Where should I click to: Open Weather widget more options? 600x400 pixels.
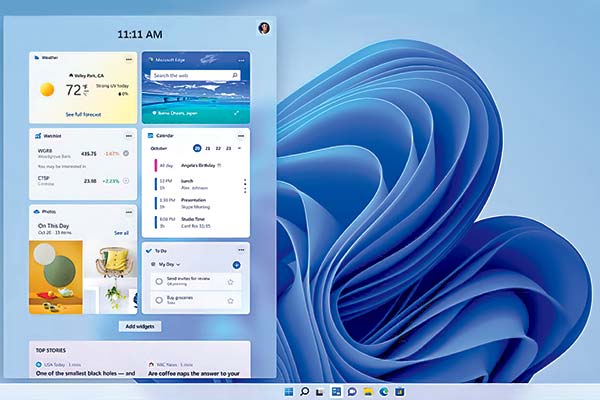(x=129, y=59)
